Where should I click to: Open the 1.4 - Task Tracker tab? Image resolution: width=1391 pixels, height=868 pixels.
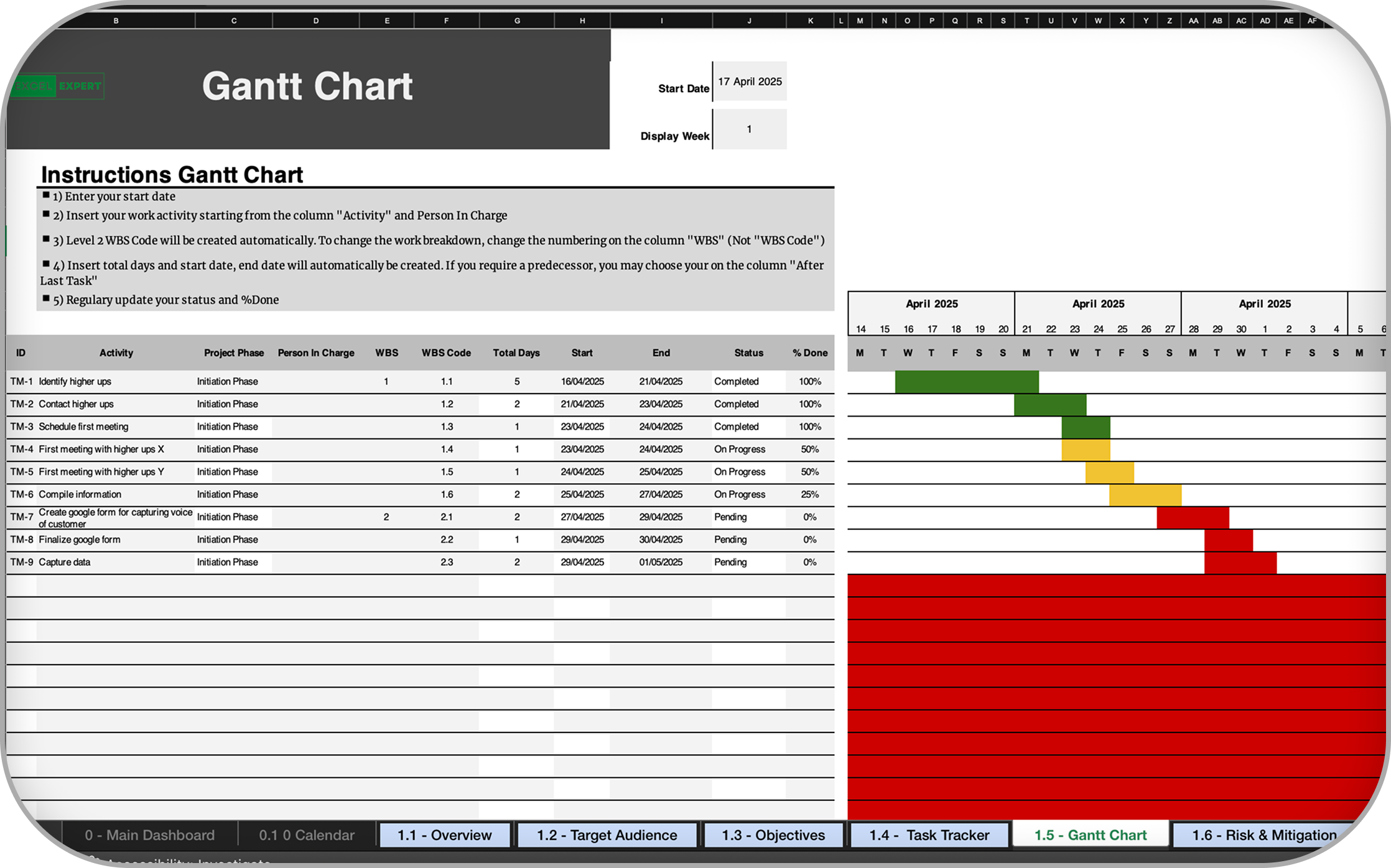click(929, 835)
